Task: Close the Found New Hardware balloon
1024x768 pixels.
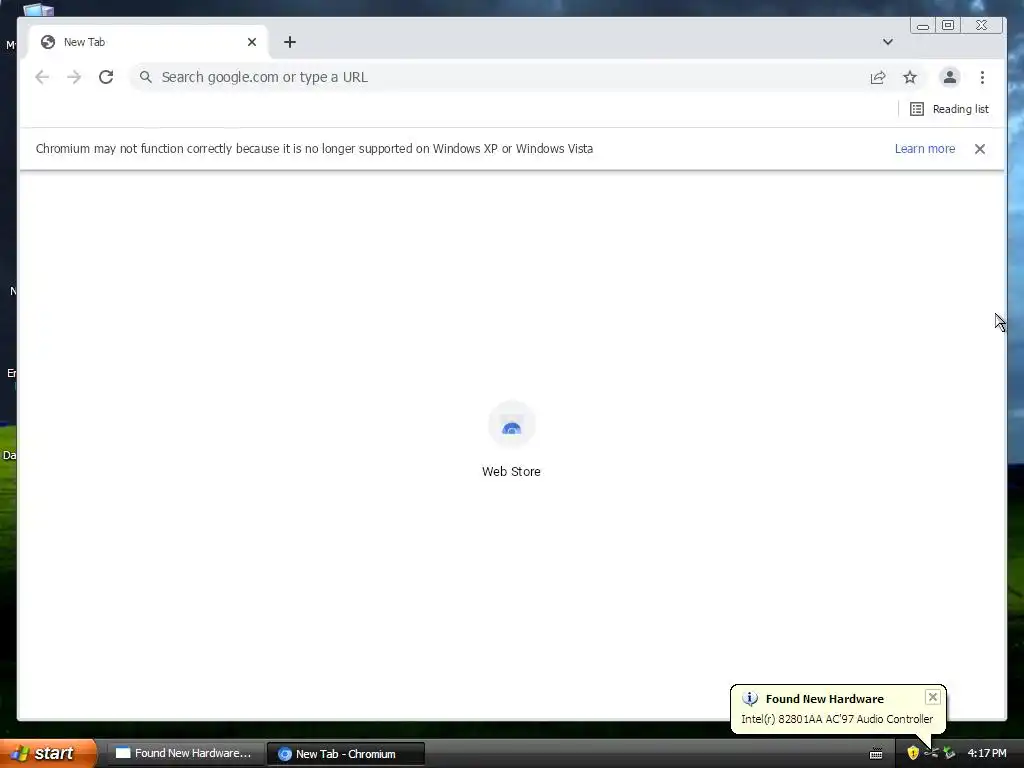Action: [x=933, y=697]
